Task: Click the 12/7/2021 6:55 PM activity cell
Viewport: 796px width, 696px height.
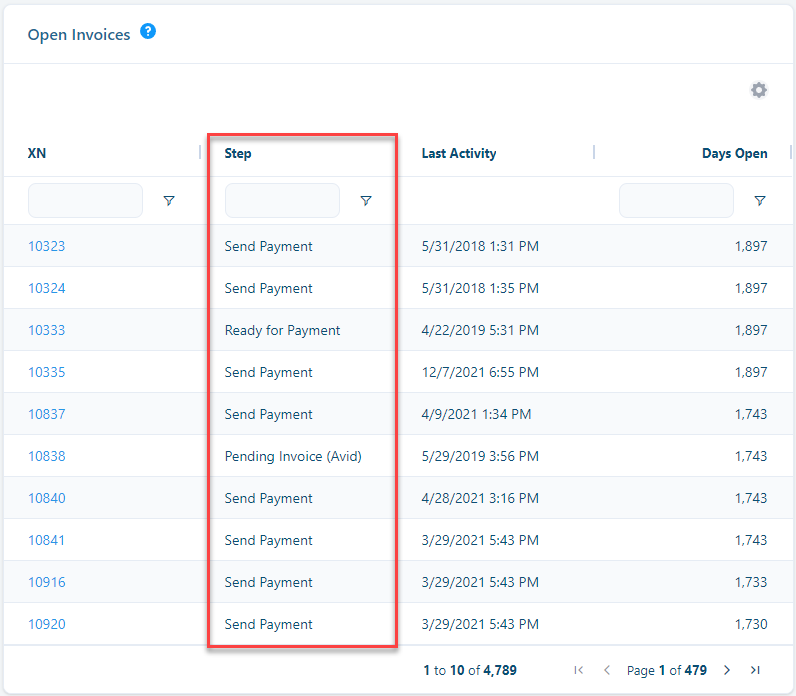Action: (480, 372)
